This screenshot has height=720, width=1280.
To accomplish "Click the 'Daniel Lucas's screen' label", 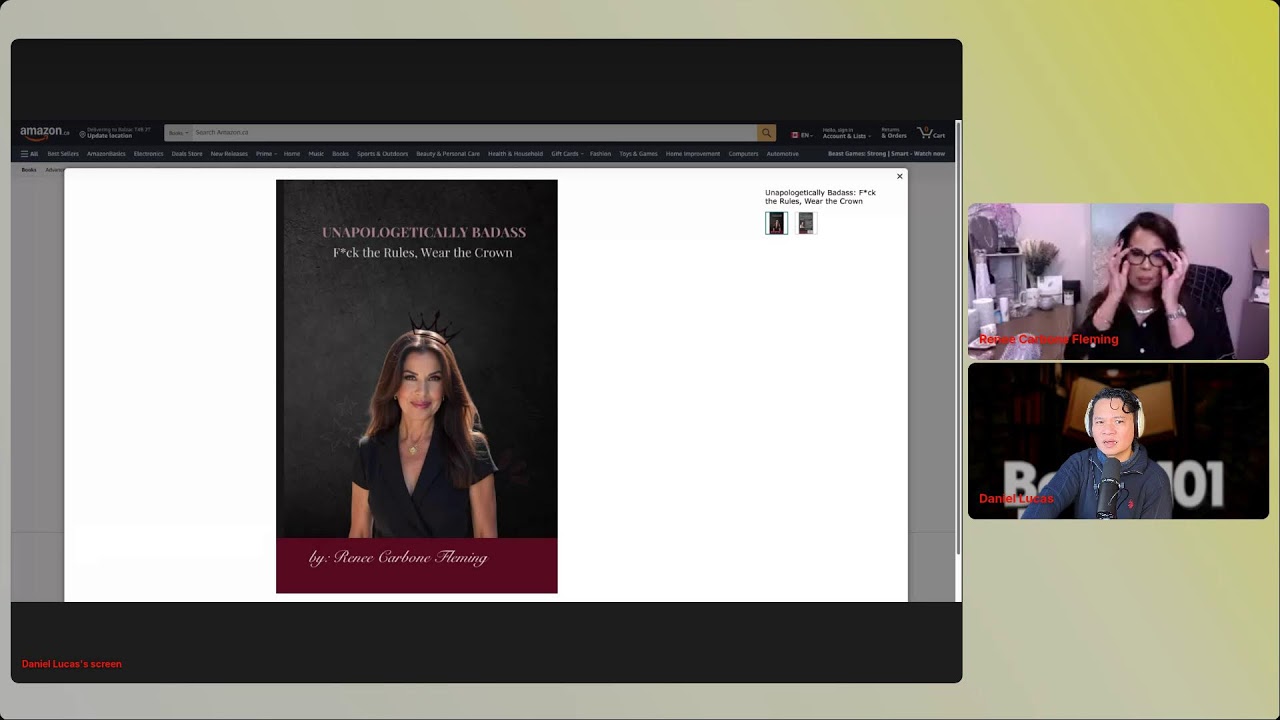I will click(72, 664).
